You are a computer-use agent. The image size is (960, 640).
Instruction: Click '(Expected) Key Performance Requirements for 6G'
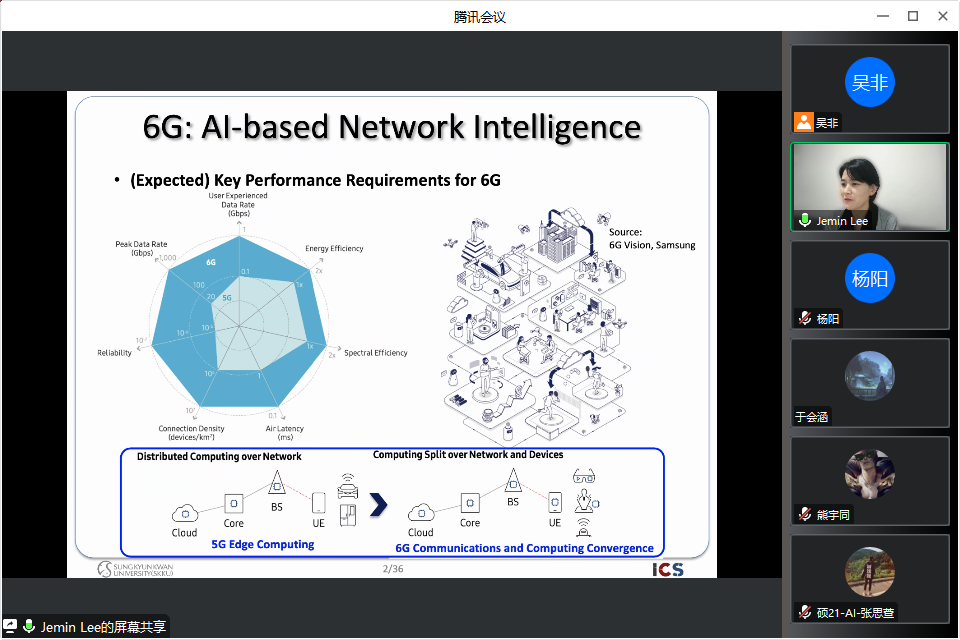point(315,180)
